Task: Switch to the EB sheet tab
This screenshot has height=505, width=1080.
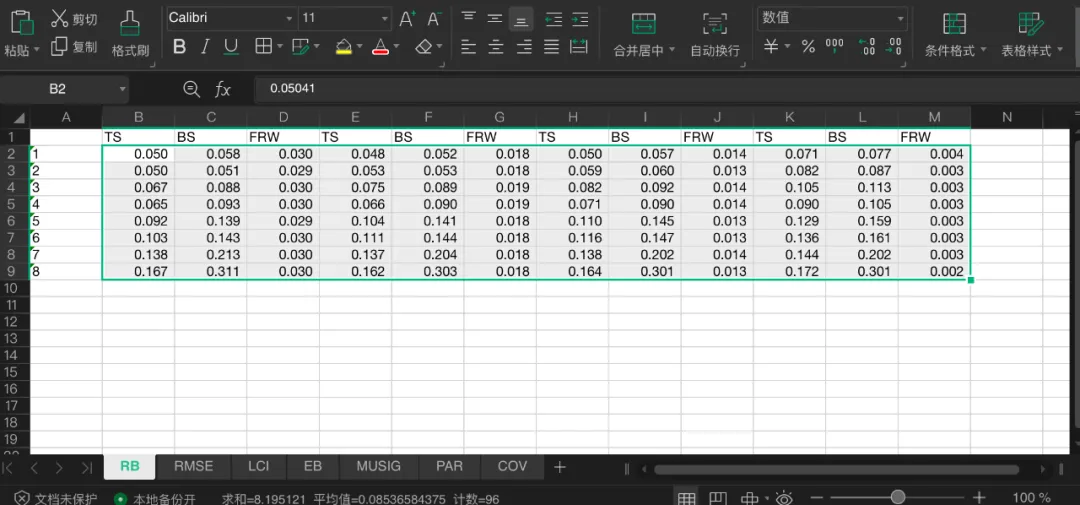Action: coord(313,466)
